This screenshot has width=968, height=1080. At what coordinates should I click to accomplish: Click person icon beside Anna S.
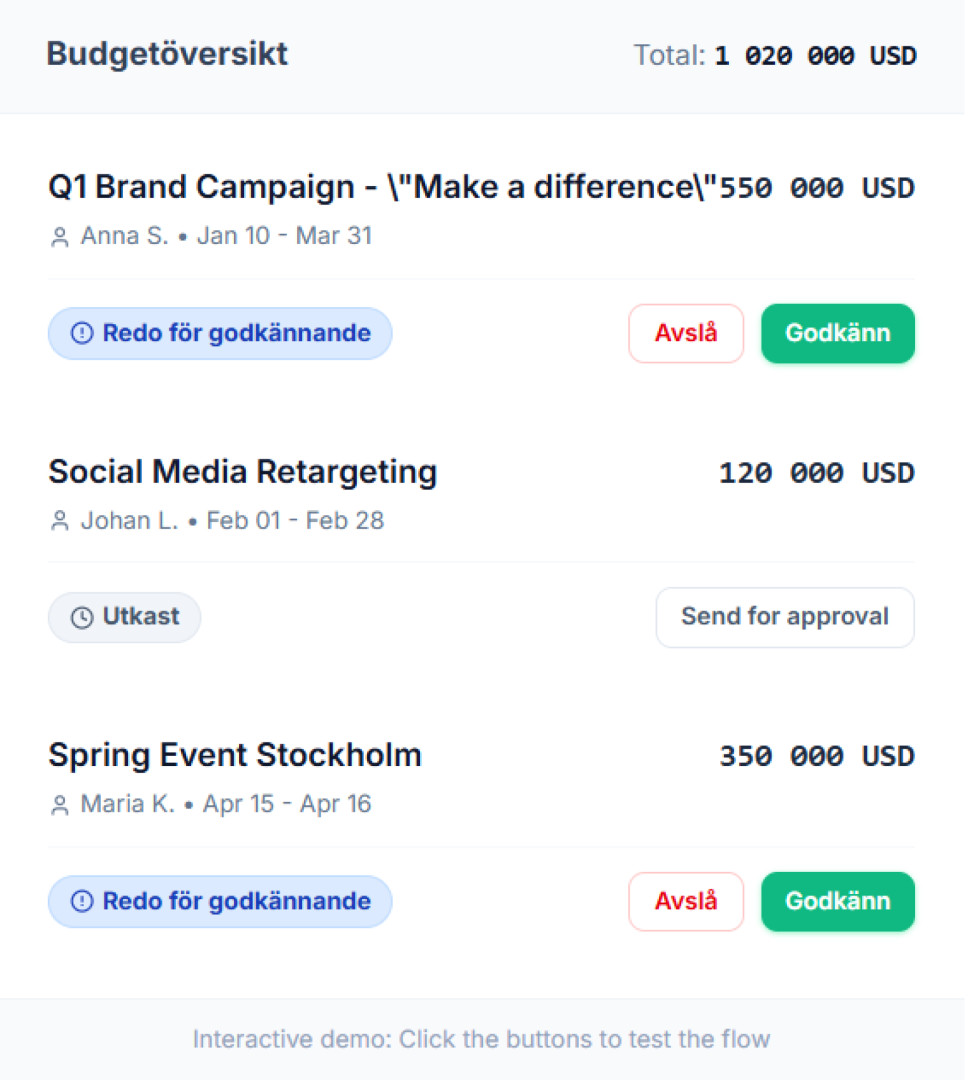[60, 237]
